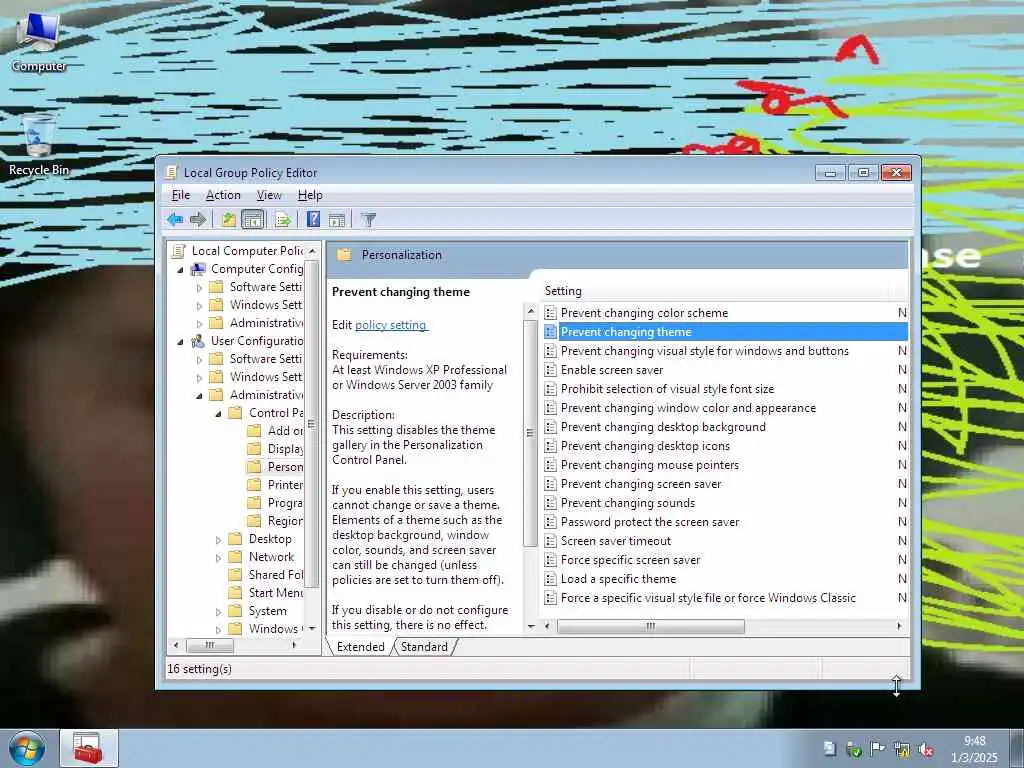This screenshot has width=1024, height=768.
Task: Select the Shared Folders tree item
Action: coord(266,575)
